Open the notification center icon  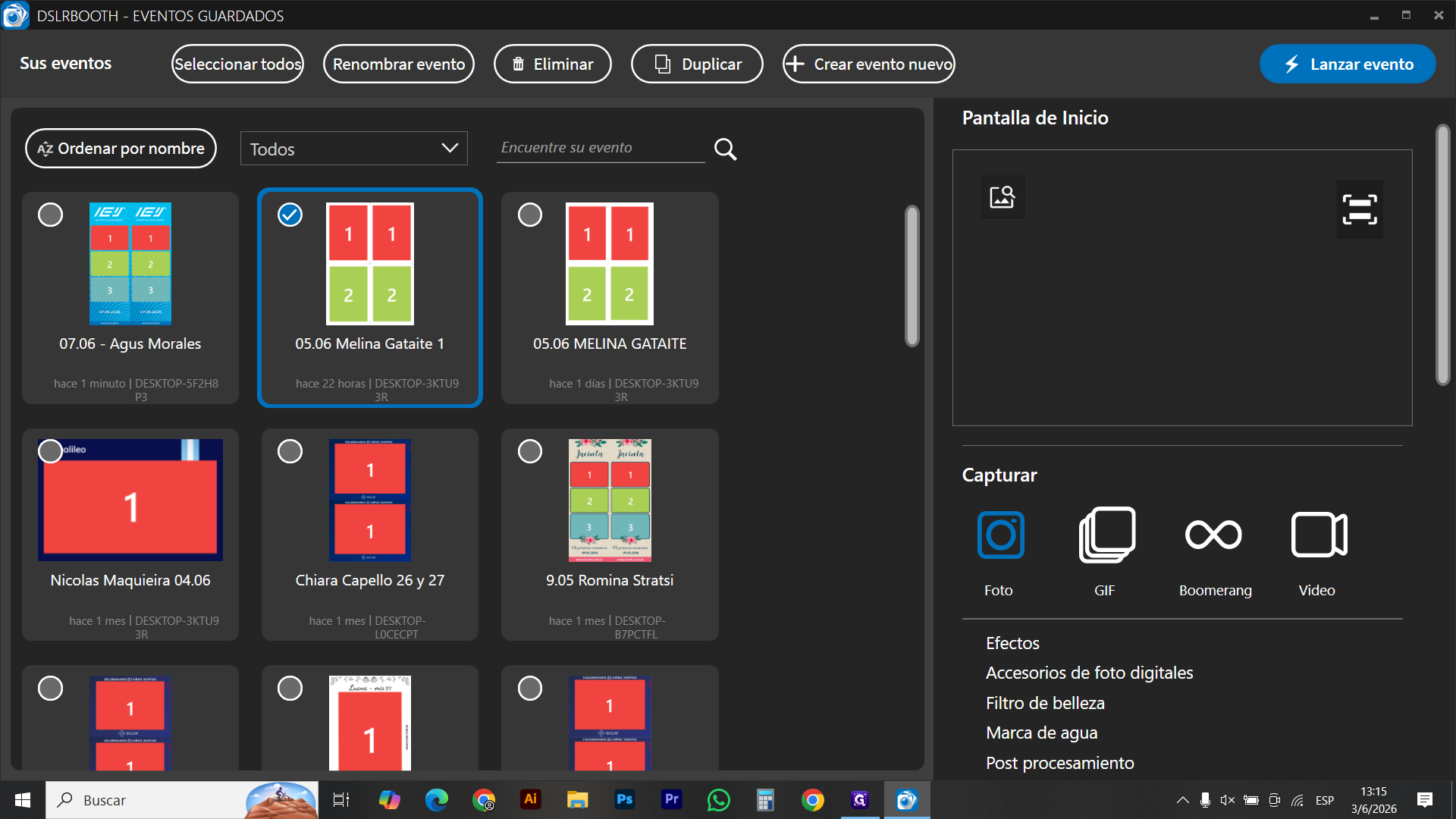(x=1425, y=800)
